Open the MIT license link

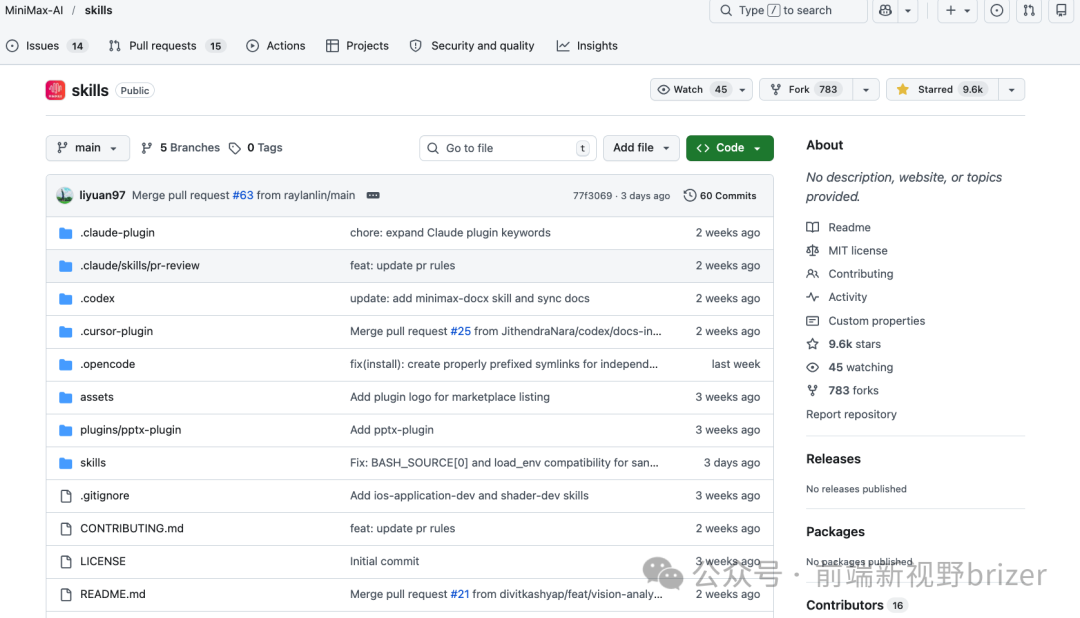[857, 251]
